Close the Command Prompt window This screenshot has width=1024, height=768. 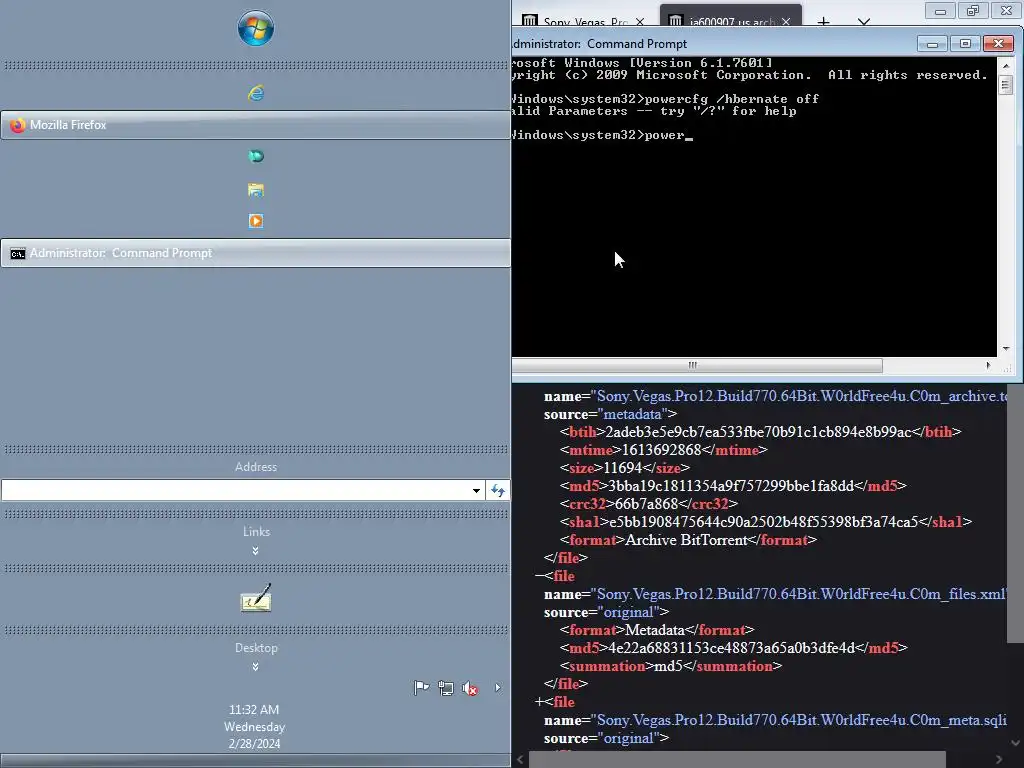pyautogui.click(x=999, y=44)
